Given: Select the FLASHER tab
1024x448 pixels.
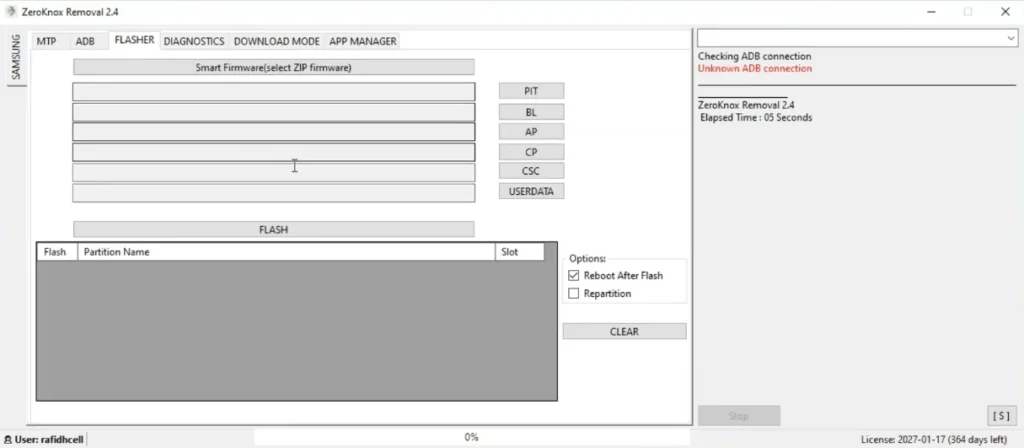Looking at the screenshot, I should click(x=135, y=40).
